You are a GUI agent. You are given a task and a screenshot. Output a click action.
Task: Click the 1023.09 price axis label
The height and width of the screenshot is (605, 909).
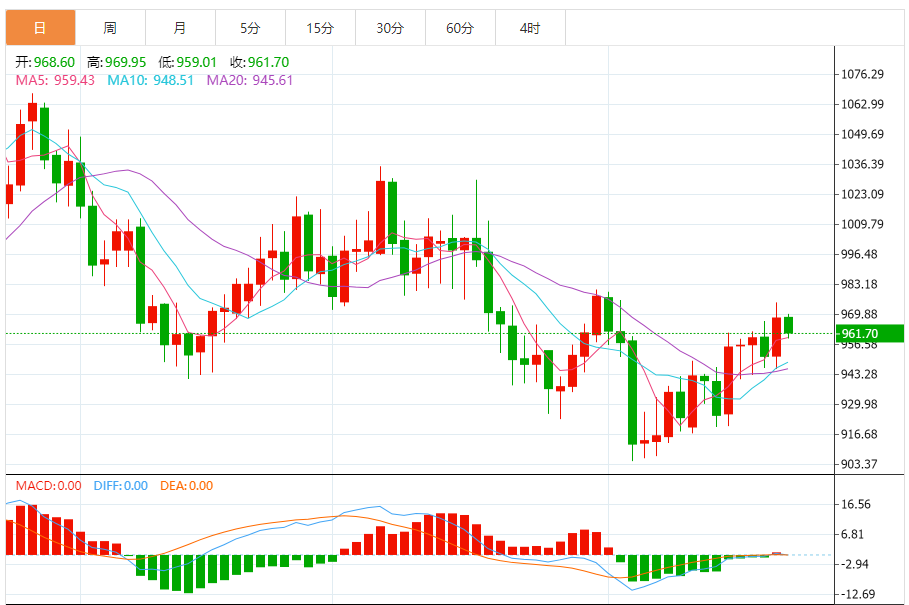[862, 194]
